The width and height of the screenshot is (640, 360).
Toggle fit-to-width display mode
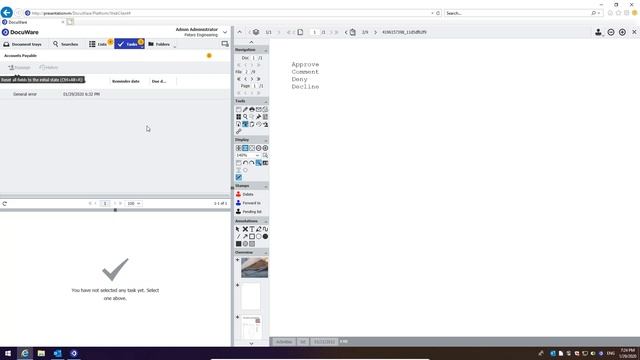(245, 148)
